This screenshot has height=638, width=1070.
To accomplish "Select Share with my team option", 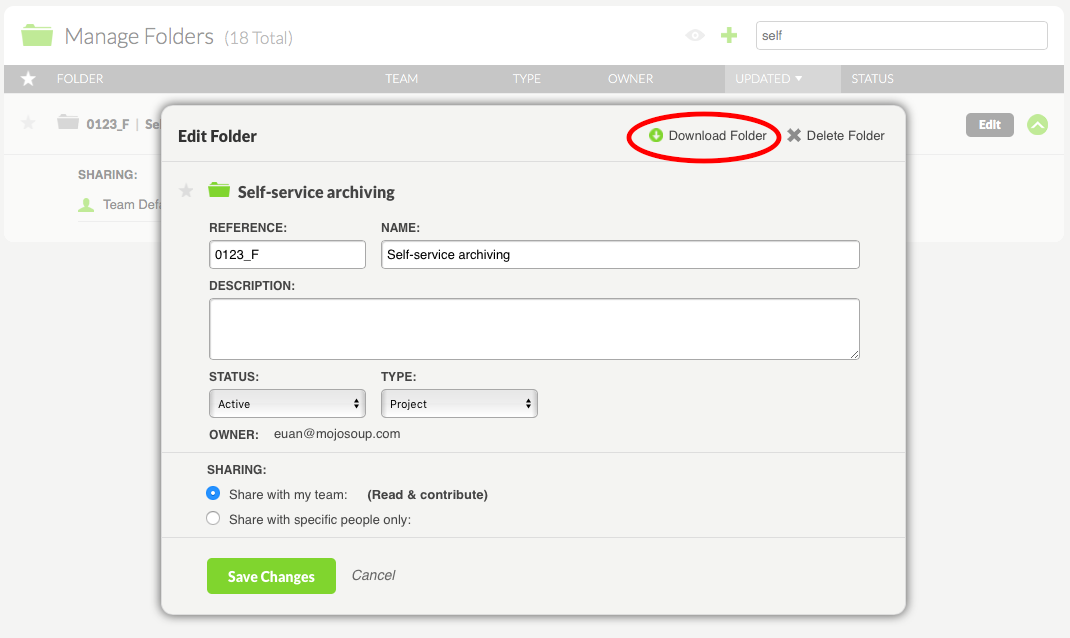I will click(213, 494).
